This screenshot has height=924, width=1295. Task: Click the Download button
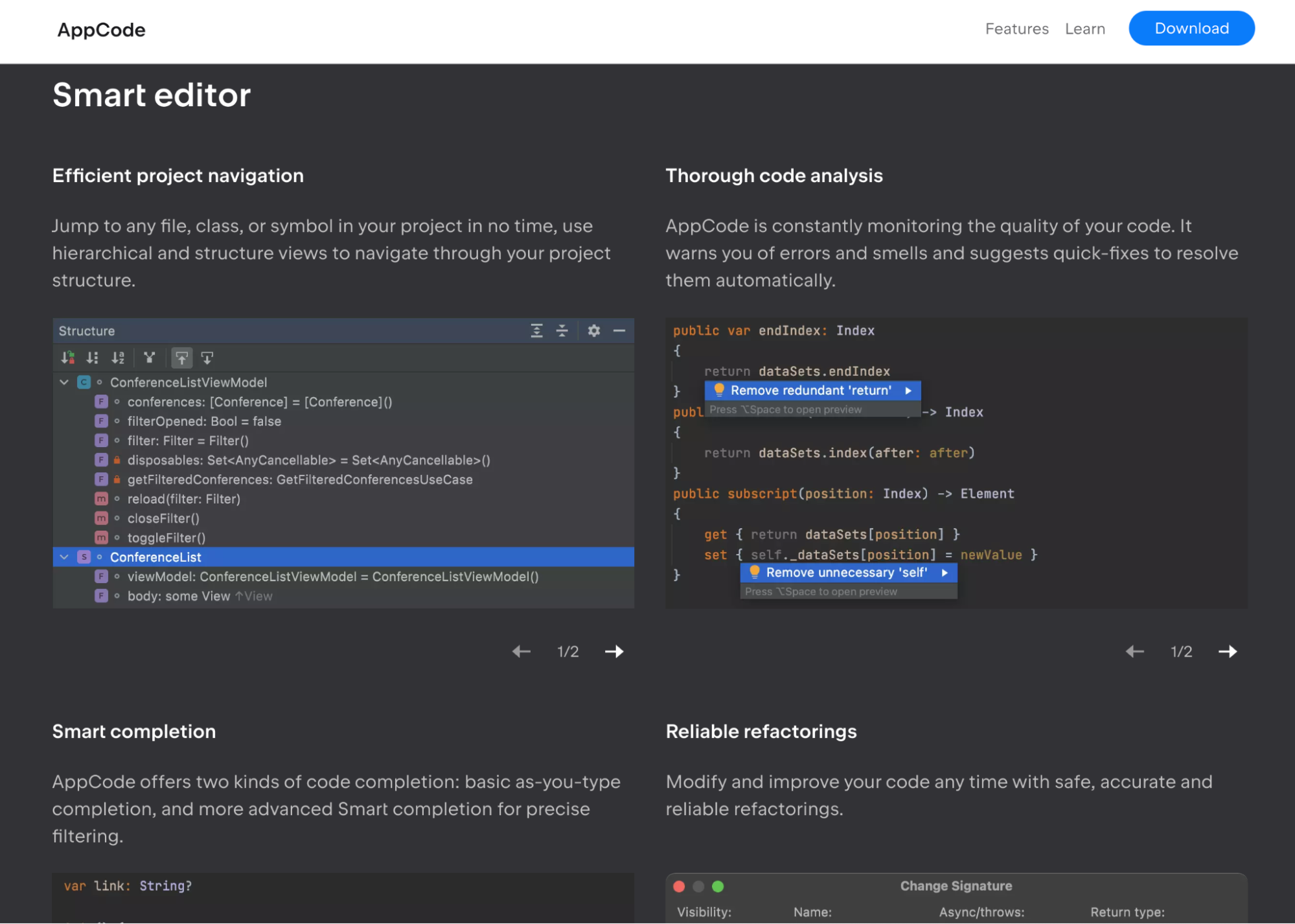click(1191, 29)
